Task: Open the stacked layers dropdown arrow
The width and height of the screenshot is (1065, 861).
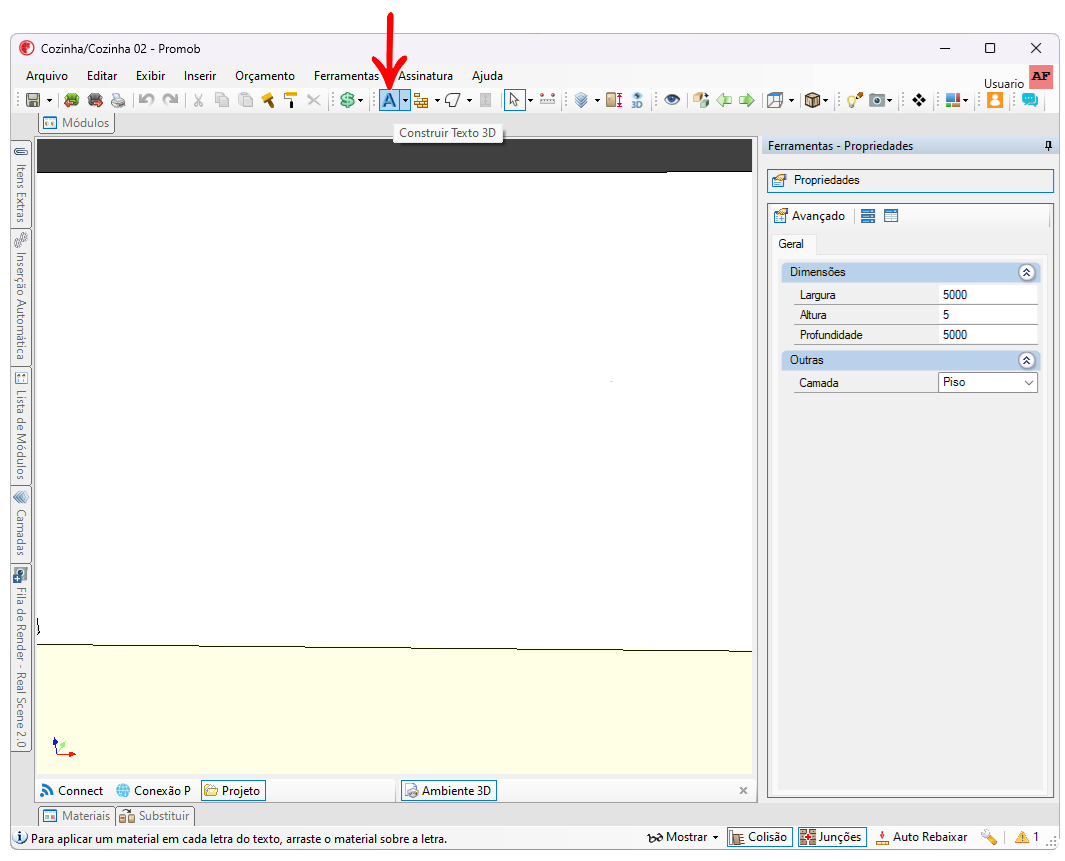Action: pos(598,100)
